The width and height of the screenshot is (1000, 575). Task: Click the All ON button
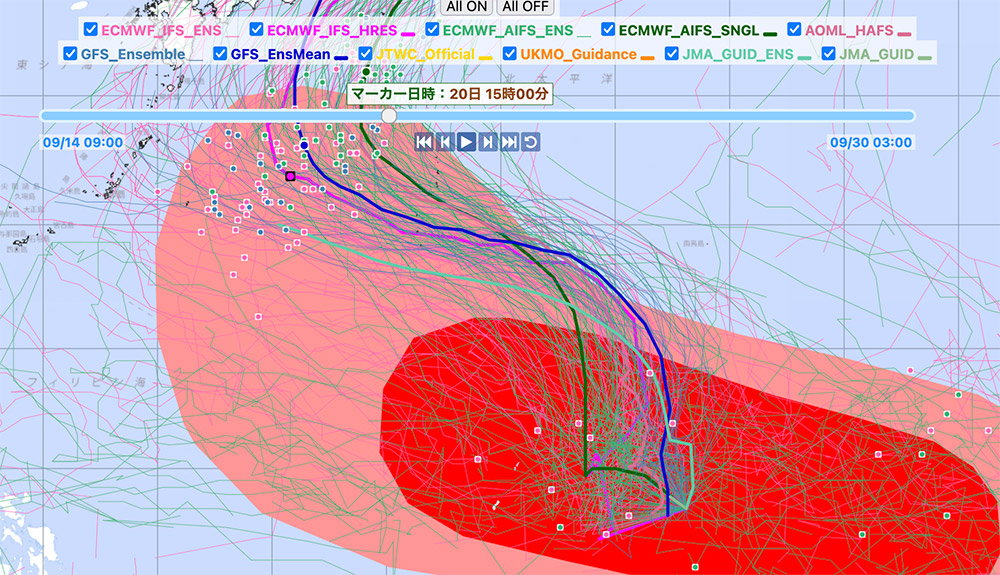pos(466,7)
